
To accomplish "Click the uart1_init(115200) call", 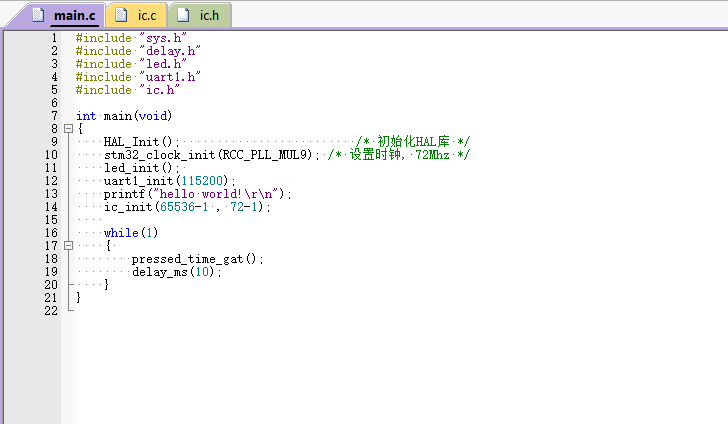I will coord(169,181).
